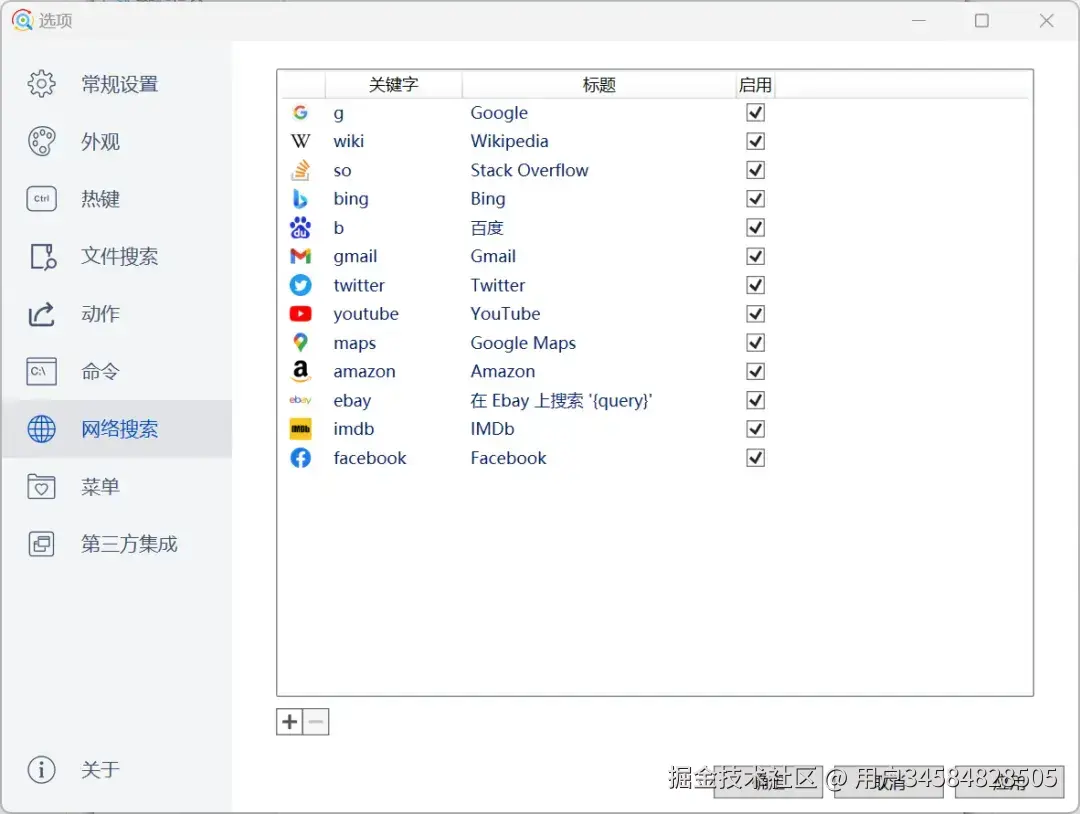Select the 'youtube' keyword cell
The image size is (1080, 814).
[366, 314]
